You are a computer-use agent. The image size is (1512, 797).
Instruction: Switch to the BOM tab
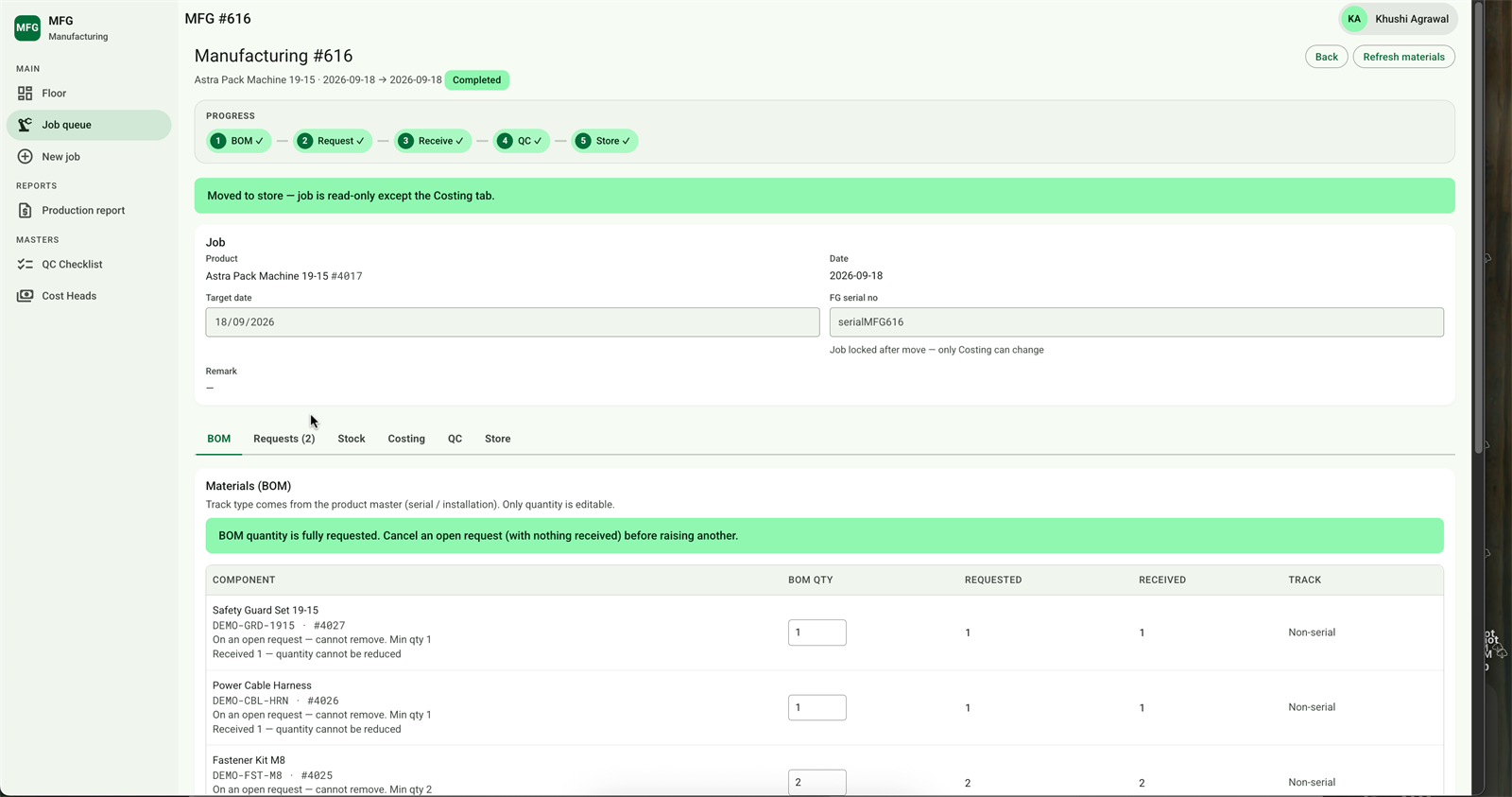219,439
